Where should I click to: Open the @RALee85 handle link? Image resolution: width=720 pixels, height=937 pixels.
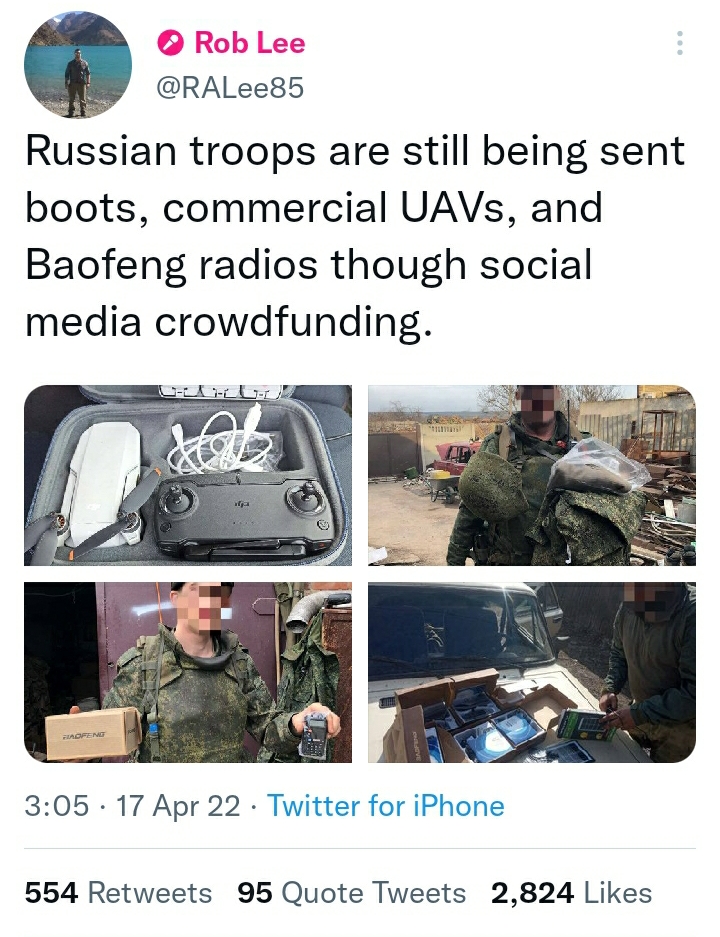[x=230, y=88]
